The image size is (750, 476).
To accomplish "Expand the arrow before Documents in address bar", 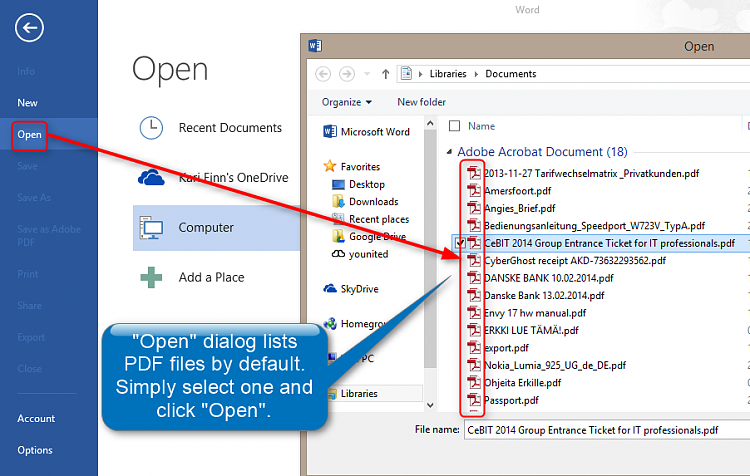I will coord(476,74).
